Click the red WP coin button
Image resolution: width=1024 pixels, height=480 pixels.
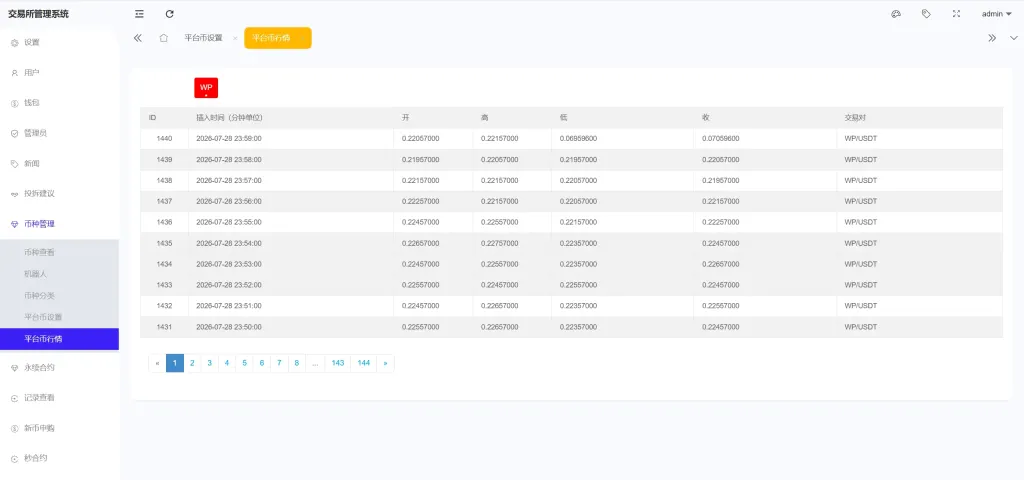[206, 88]
